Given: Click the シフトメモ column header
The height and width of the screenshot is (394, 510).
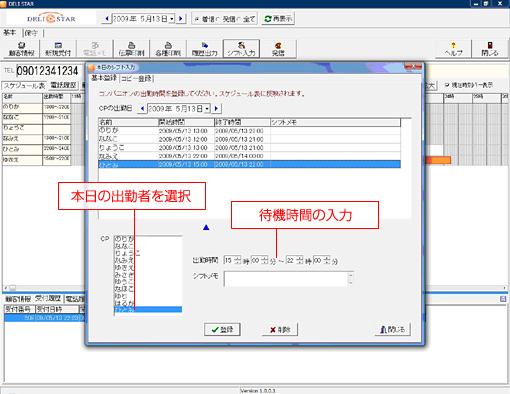Looking at the screenshot, I should (x=335, y=122).
